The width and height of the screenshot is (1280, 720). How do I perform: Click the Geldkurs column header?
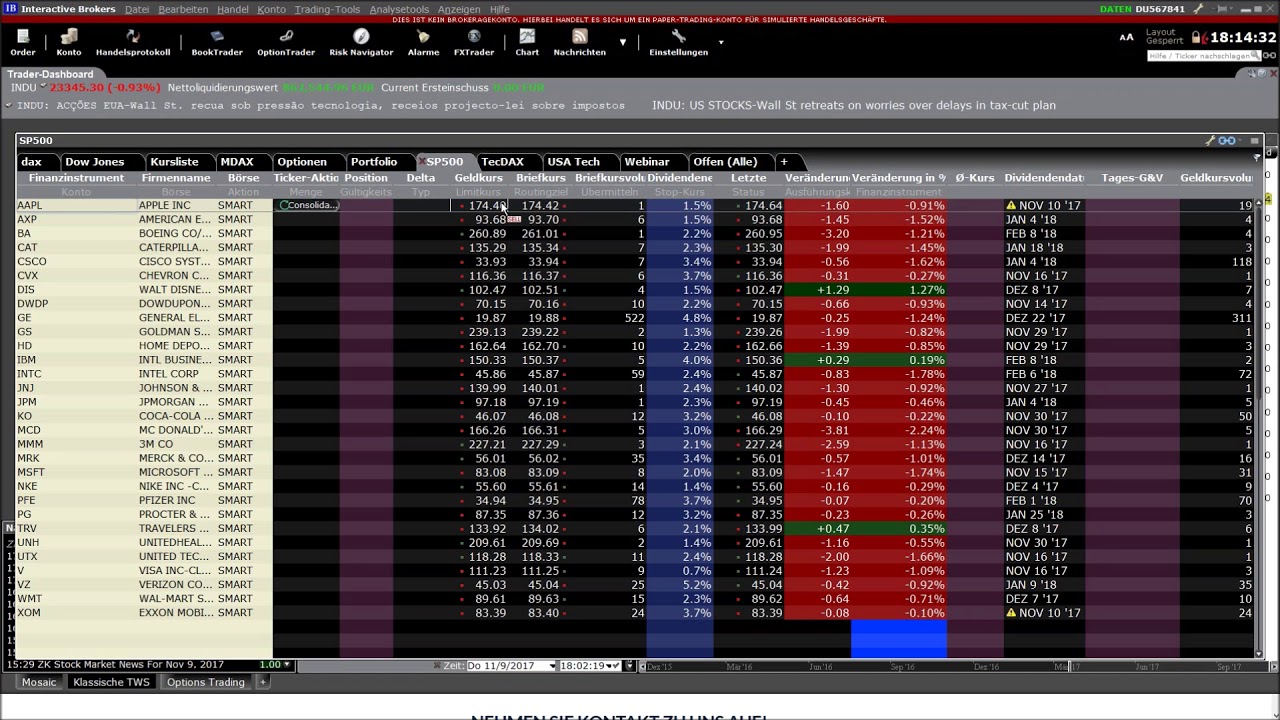479,178
